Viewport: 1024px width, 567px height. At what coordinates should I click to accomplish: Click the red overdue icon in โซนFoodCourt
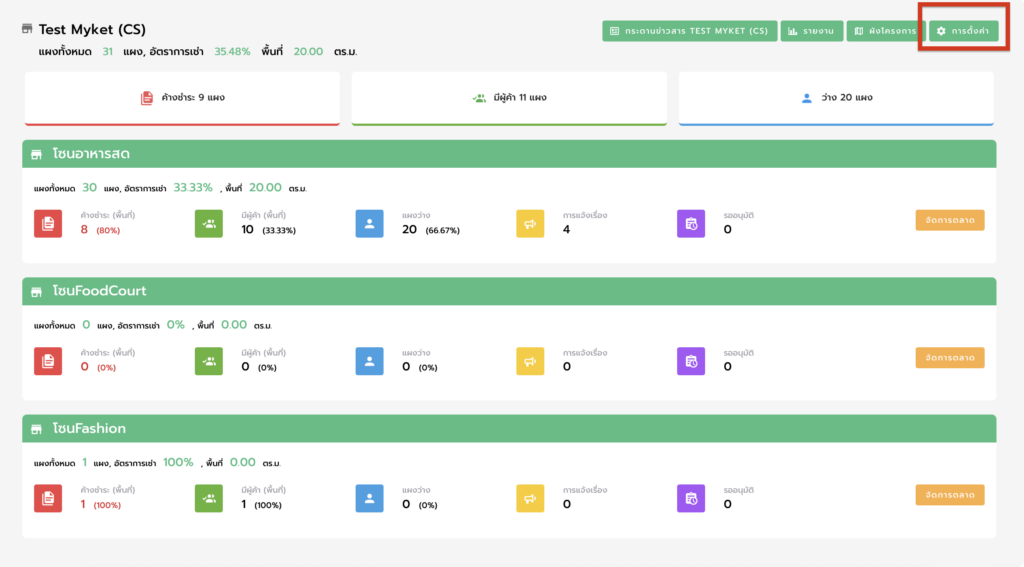[48, 361]
